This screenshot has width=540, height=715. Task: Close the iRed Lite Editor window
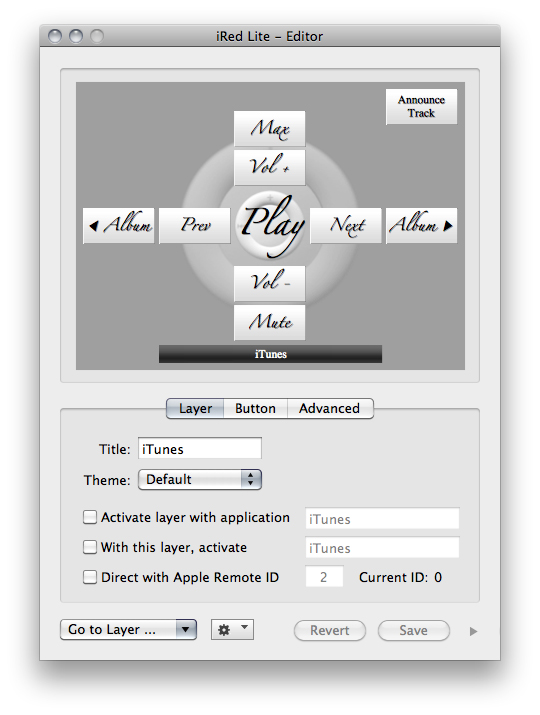tap(55, 36)
